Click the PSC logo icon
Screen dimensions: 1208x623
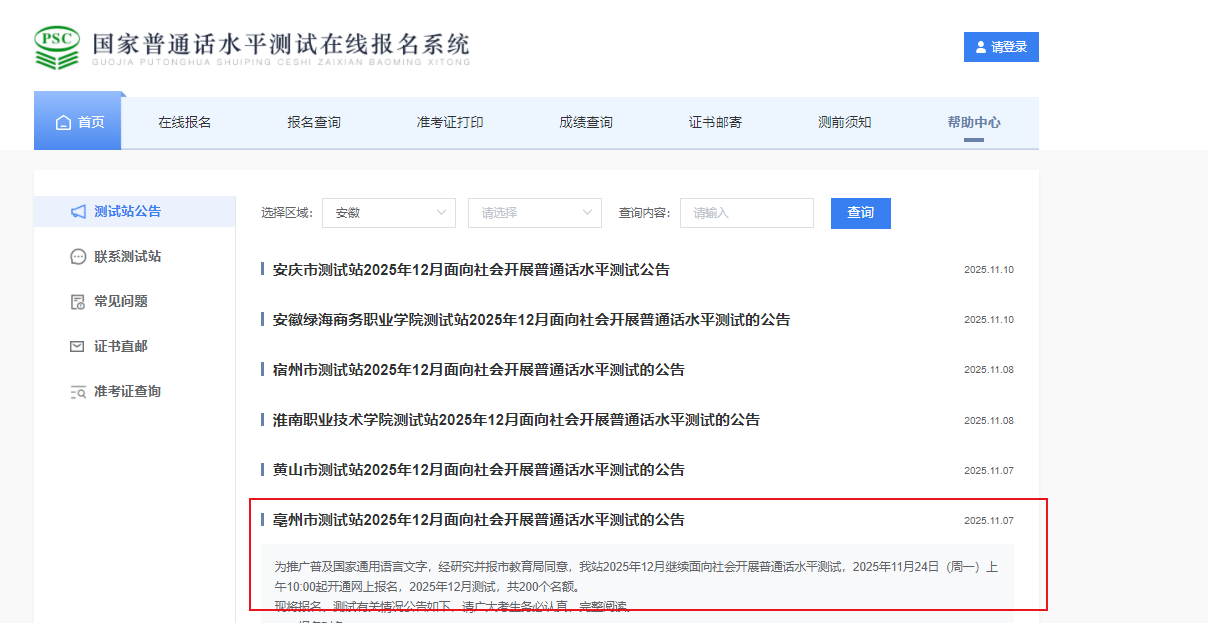56,46
